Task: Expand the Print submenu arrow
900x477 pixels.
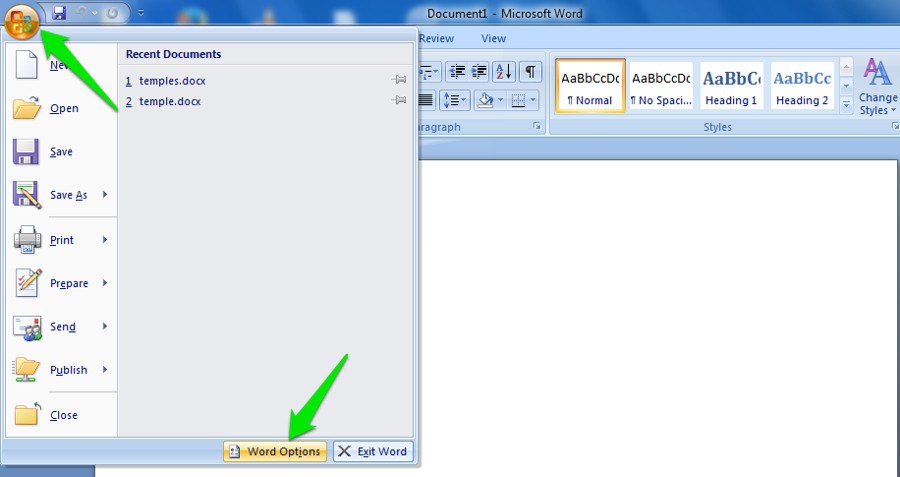Action: pyautogui.click(x=105, y=239)
